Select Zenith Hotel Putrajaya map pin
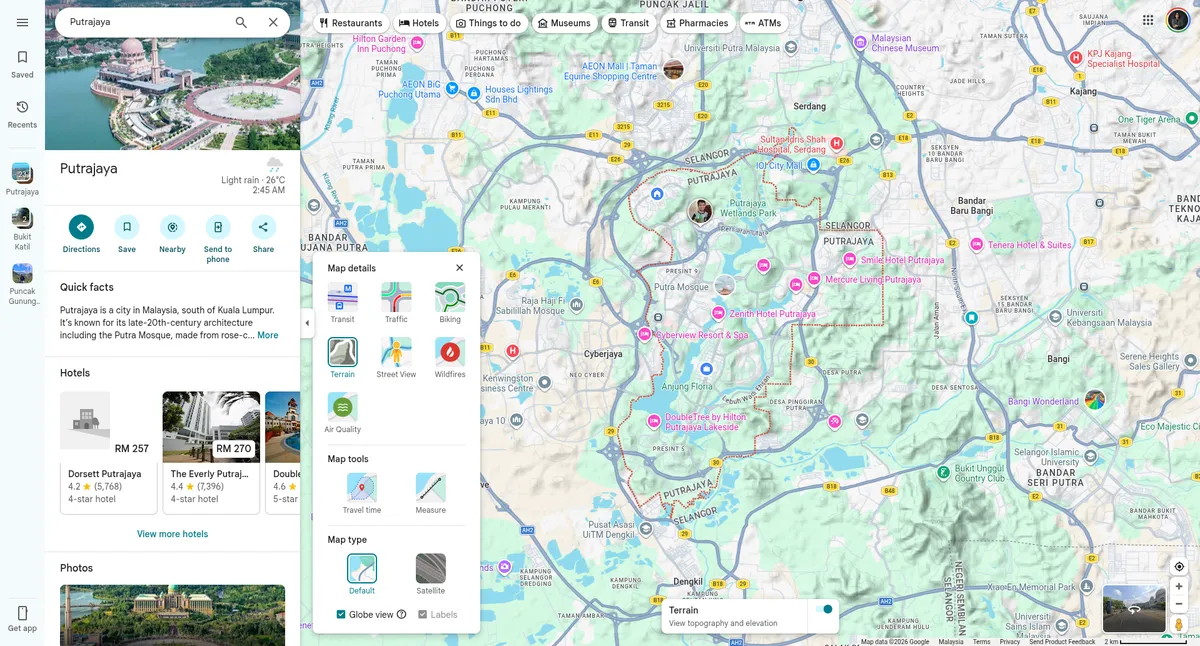Screen dimensions: 1200x646 [717, 314]
